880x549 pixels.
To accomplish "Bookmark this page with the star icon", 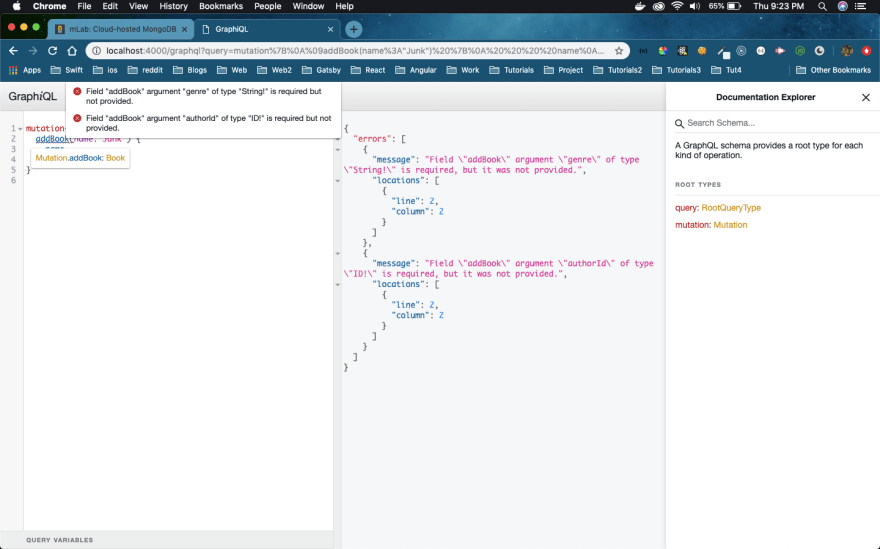I will (618, 51).
